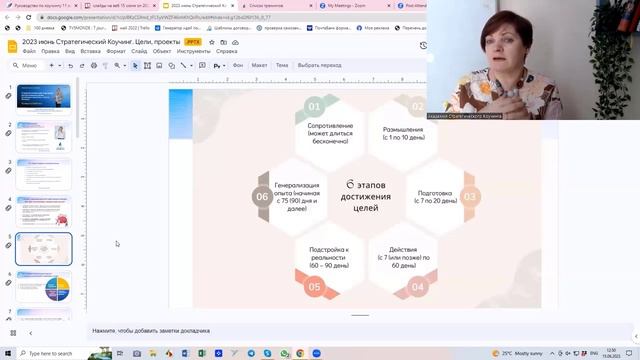Viewport: 640px width, 360px height.
Task: Open the Инструменты menu
Action: point(193,51)
